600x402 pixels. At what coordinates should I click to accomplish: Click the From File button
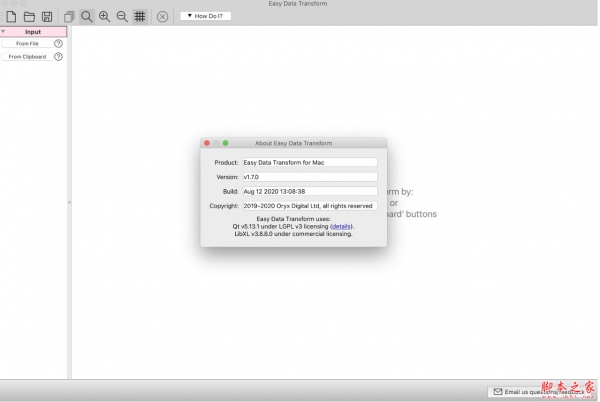(x=27, y=44)
